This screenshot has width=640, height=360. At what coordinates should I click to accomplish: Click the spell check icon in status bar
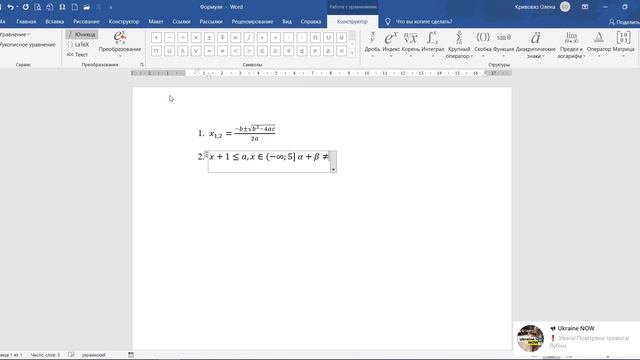pos(71,355)
